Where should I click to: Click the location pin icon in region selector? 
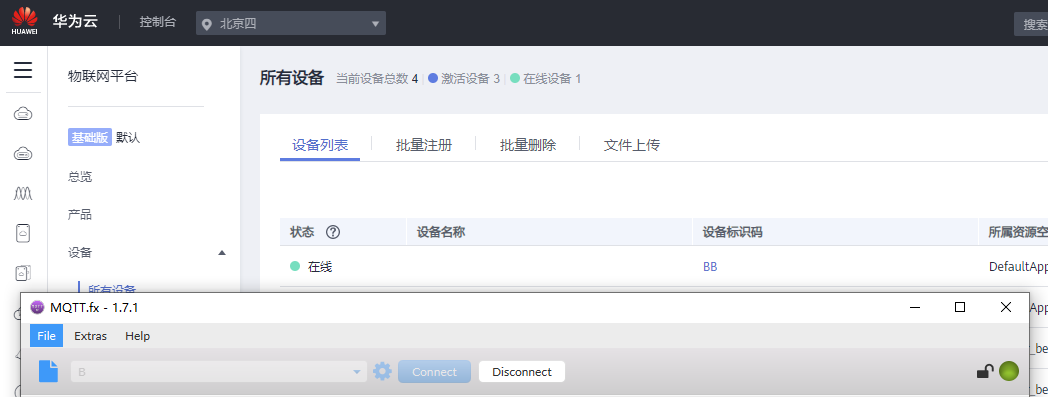coord(207,25)
